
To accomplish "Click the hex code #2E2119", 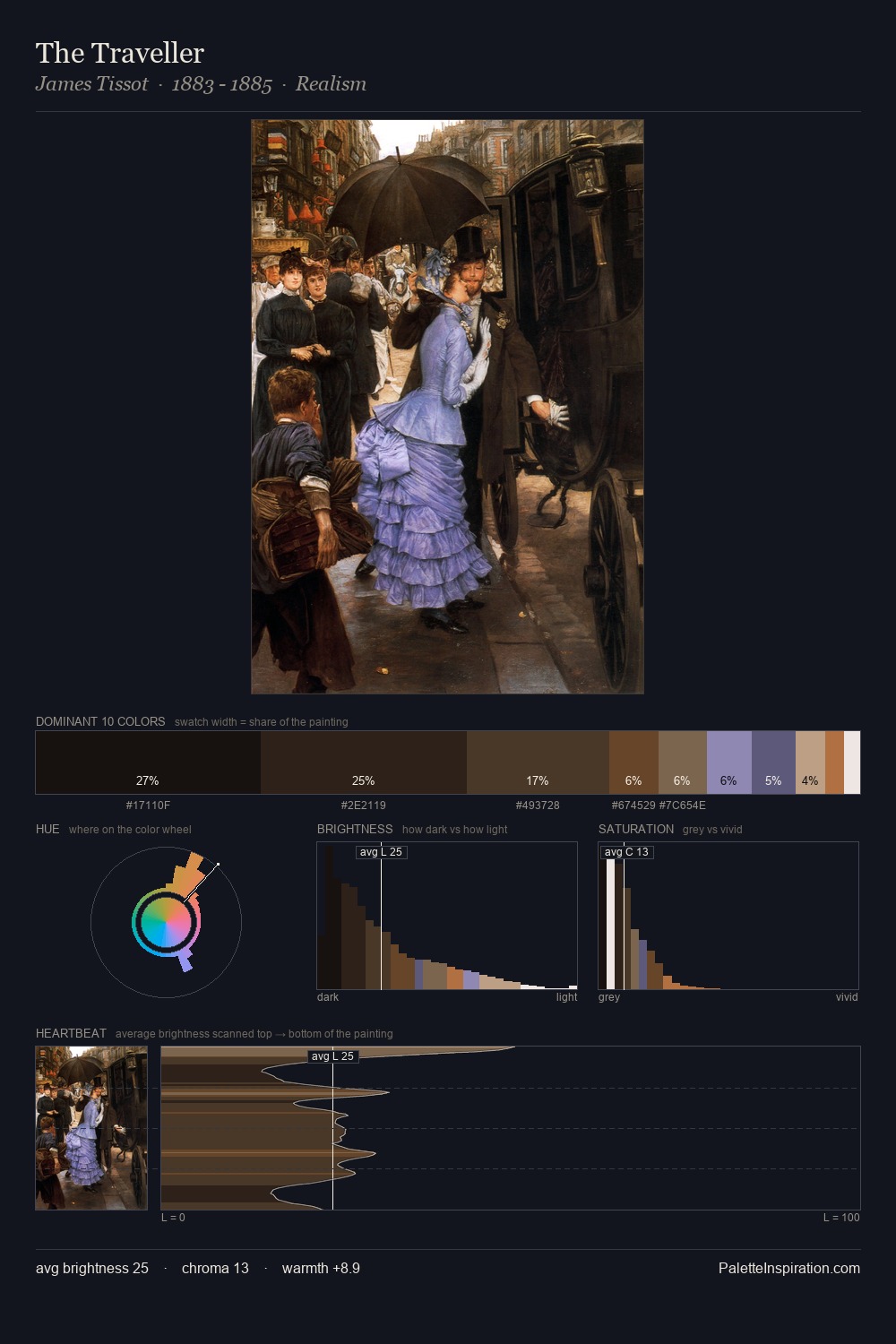I will pos(364,806).
